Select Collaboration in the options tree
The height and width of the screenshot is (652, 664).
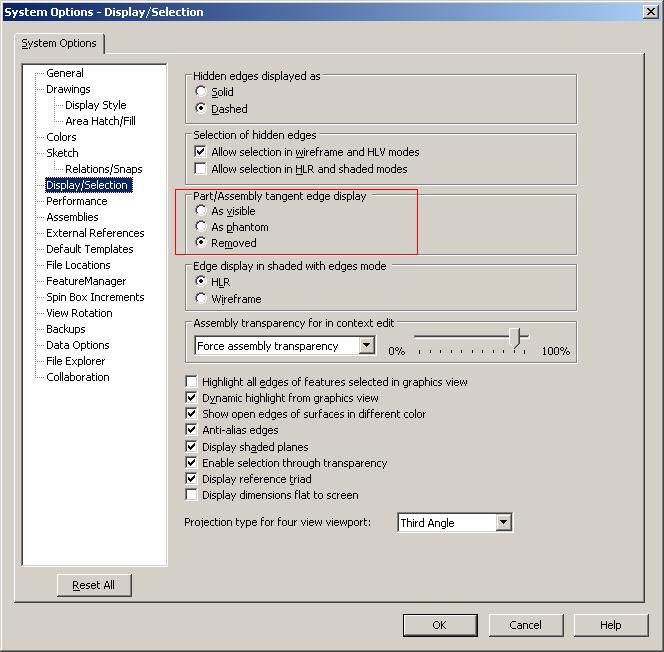click(78, 377)
